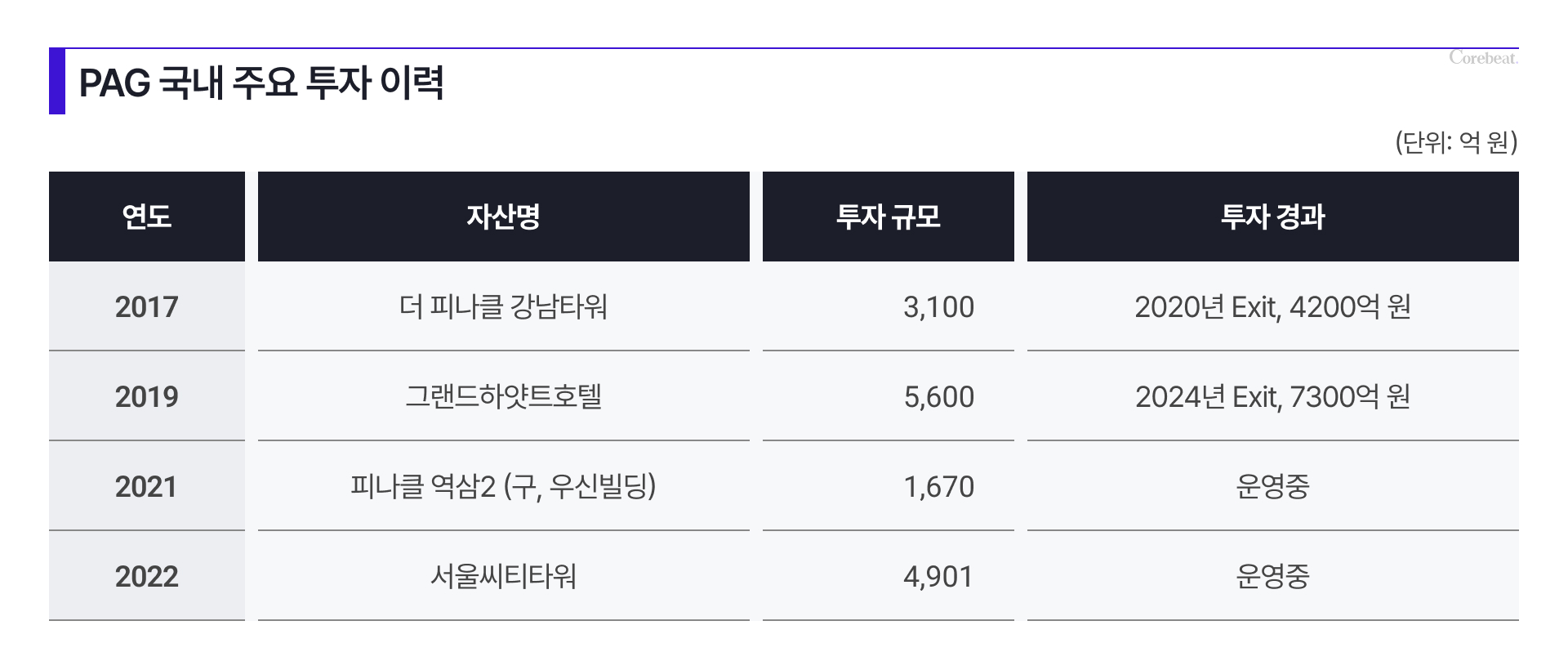
Task: Click the 투자 경과 column header
Action: (1273, 217)
